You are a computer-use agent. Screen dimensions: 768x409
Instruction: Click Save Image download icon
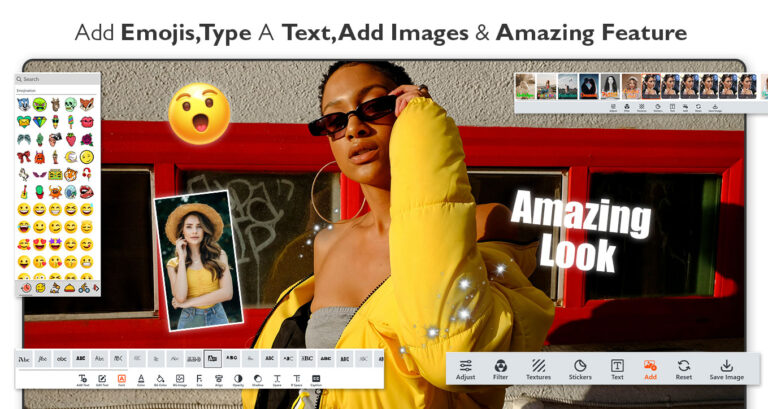coord(727,369)
